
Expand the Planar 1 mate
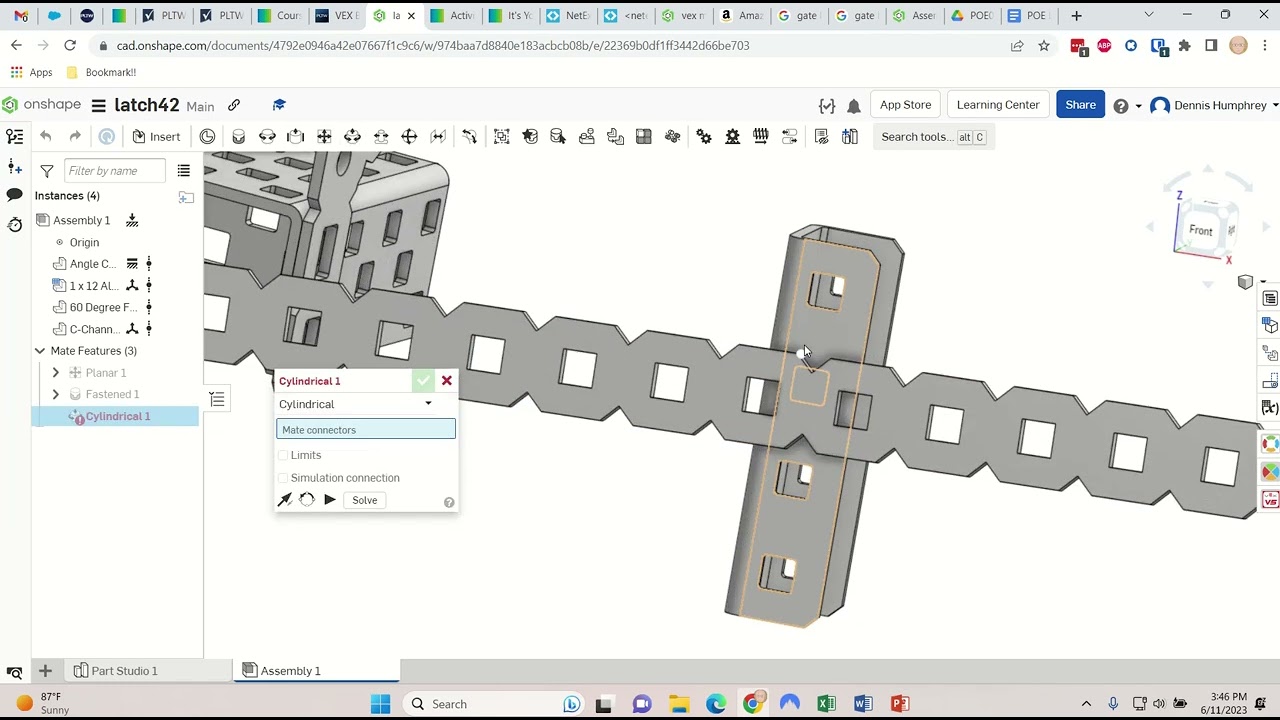56,373
